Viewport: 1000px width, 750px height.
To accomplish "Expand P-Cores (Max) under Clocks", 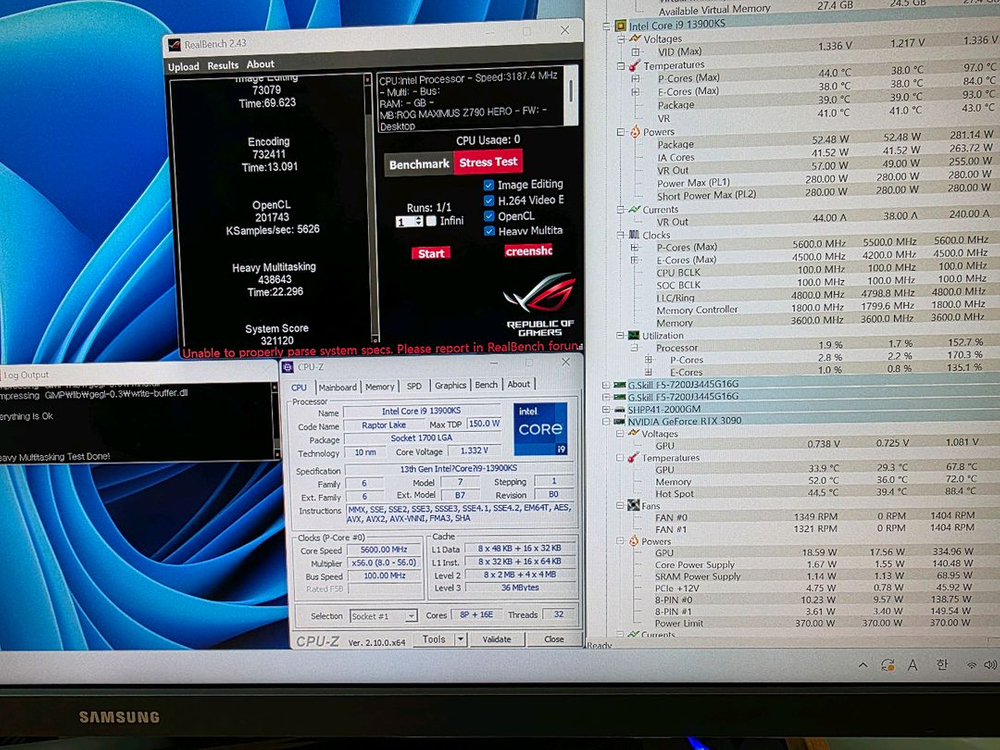I will (x=635, y=247).
